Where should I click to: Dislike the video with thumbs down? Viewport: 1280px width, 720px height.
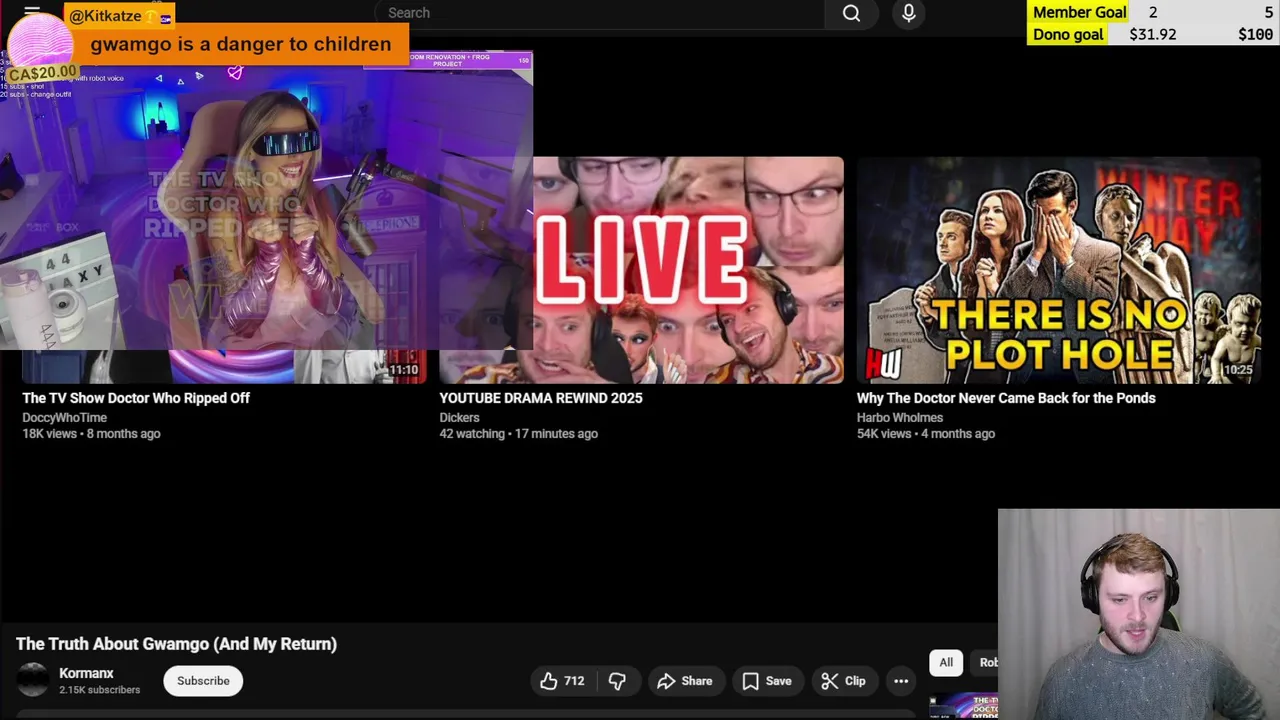pos(617,681)
